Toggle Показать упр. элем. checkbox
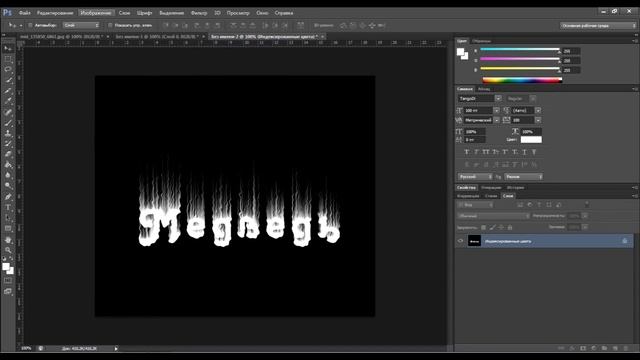Screen dimensions: 640x360 (110, 25)
